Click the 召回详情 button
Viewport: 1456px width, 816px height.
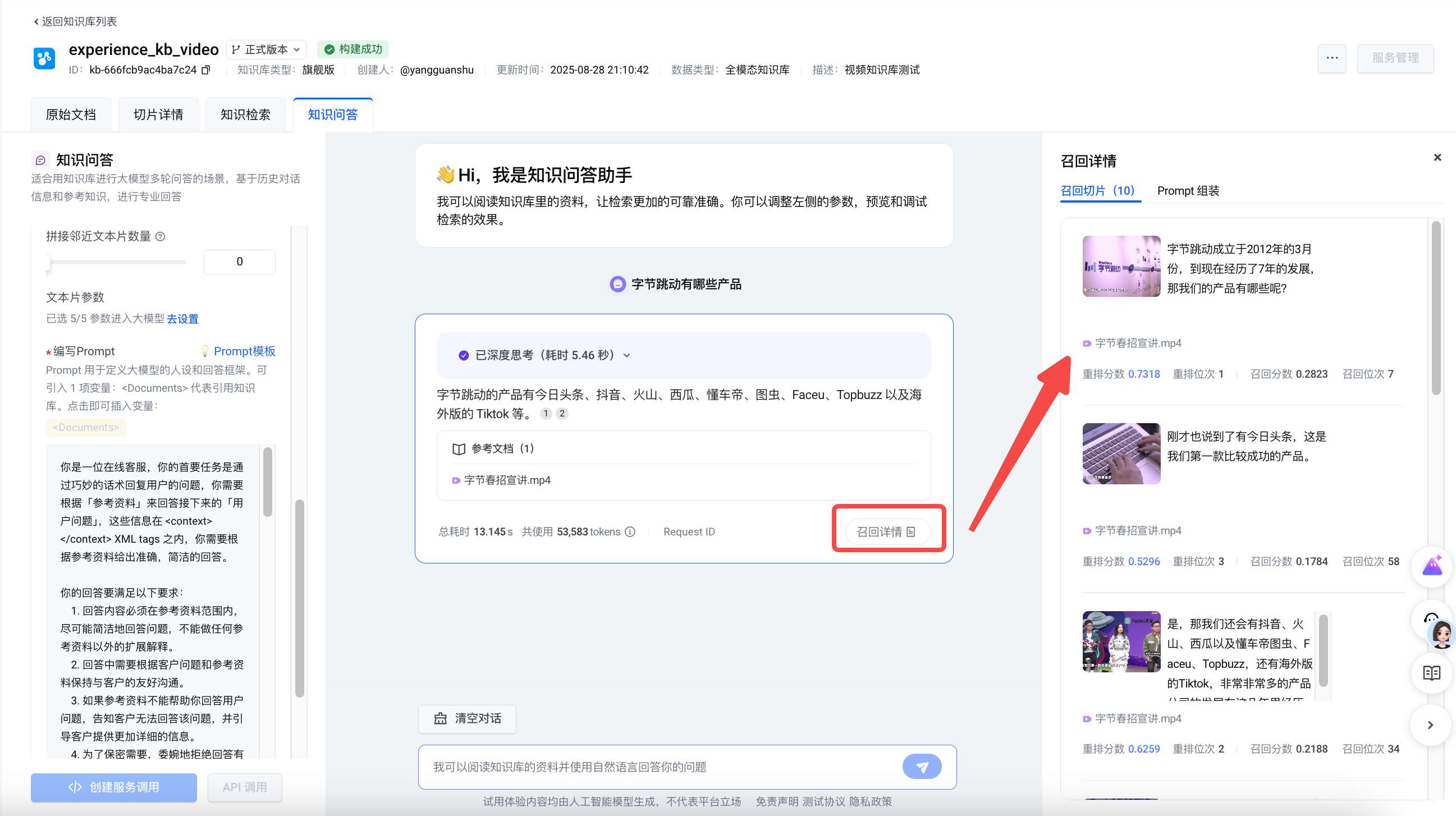pyautogui.click(x=886, y=532)
